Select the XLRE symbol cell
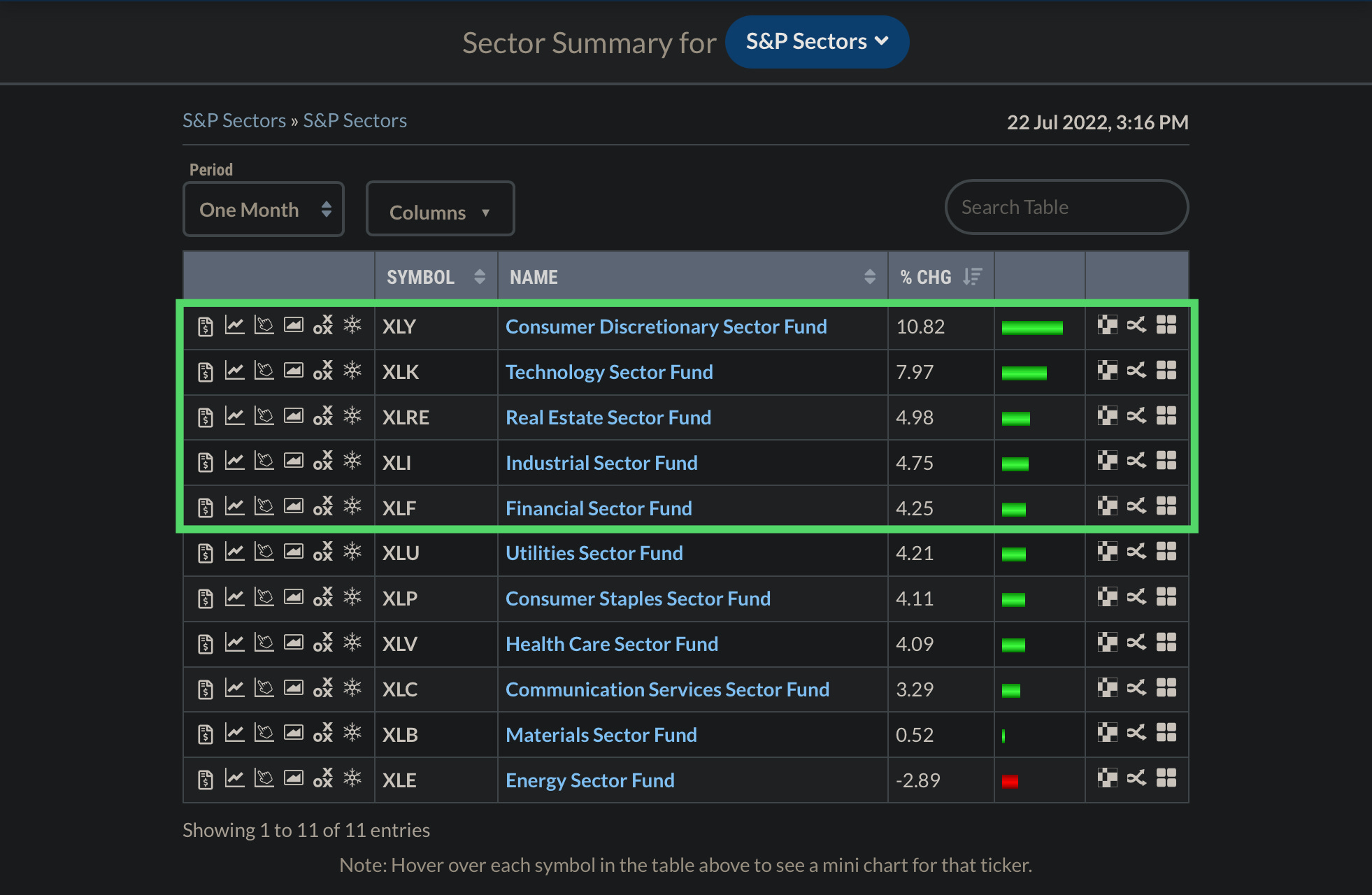This screenshot has width=1372, height=895. pyautogui.click(x=436, y=417)
